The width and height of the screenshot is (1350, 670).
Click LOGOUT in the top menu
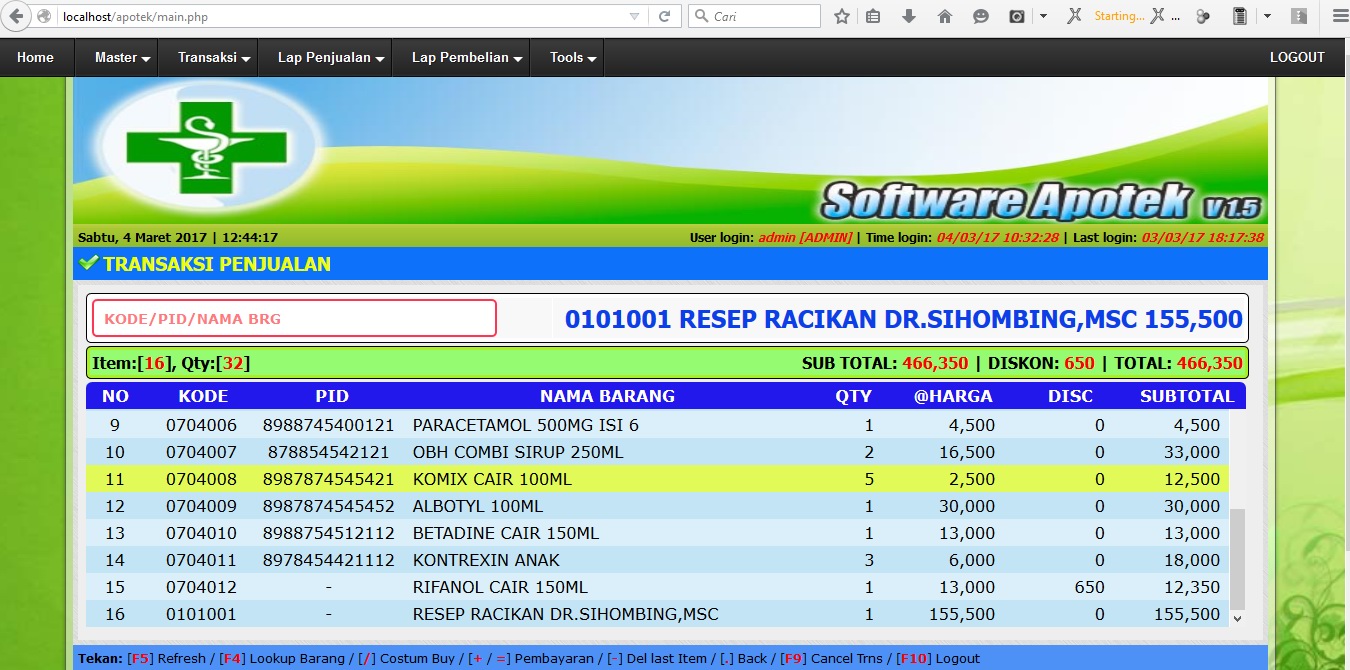[x=1297, y=57]
